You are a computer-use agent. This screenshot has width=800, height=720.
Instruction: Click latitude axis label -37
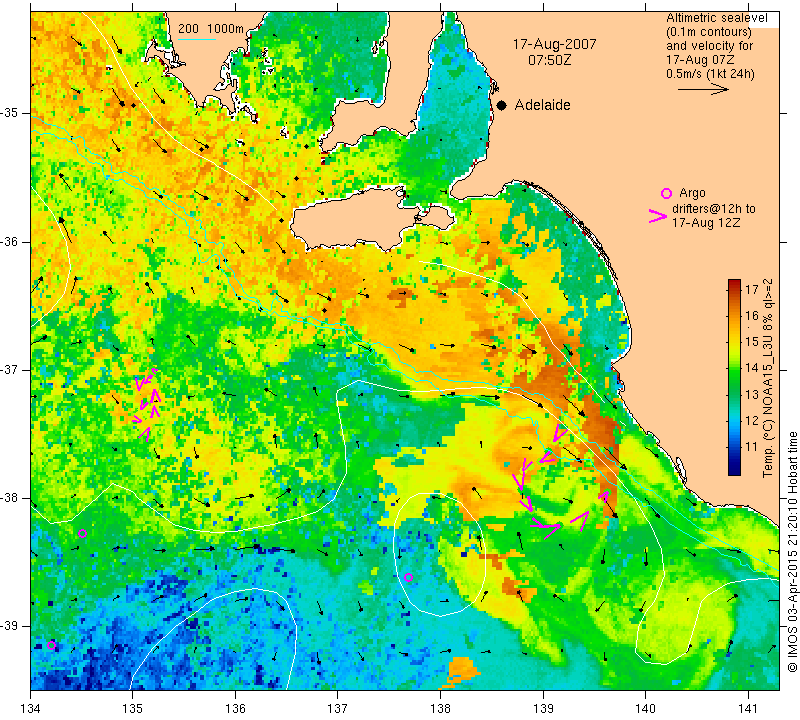10,369
